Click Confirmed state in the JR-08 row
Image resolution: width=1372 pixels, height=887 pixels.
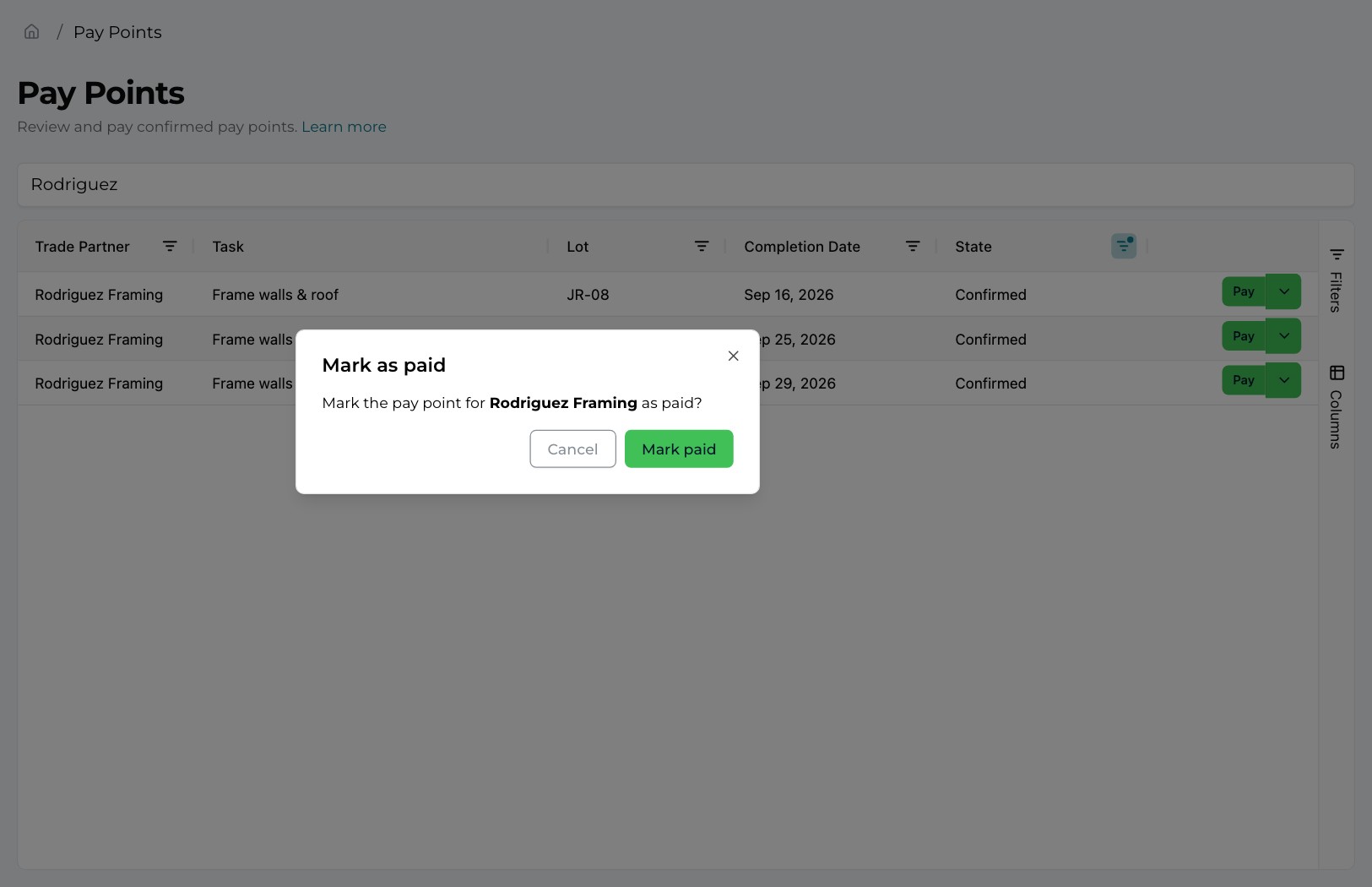990,295
